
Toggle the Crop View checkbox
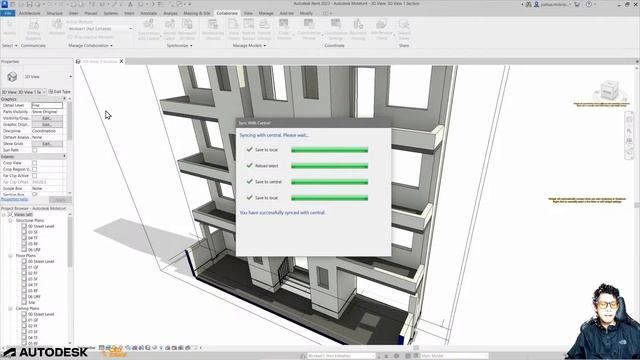point(34,163)
